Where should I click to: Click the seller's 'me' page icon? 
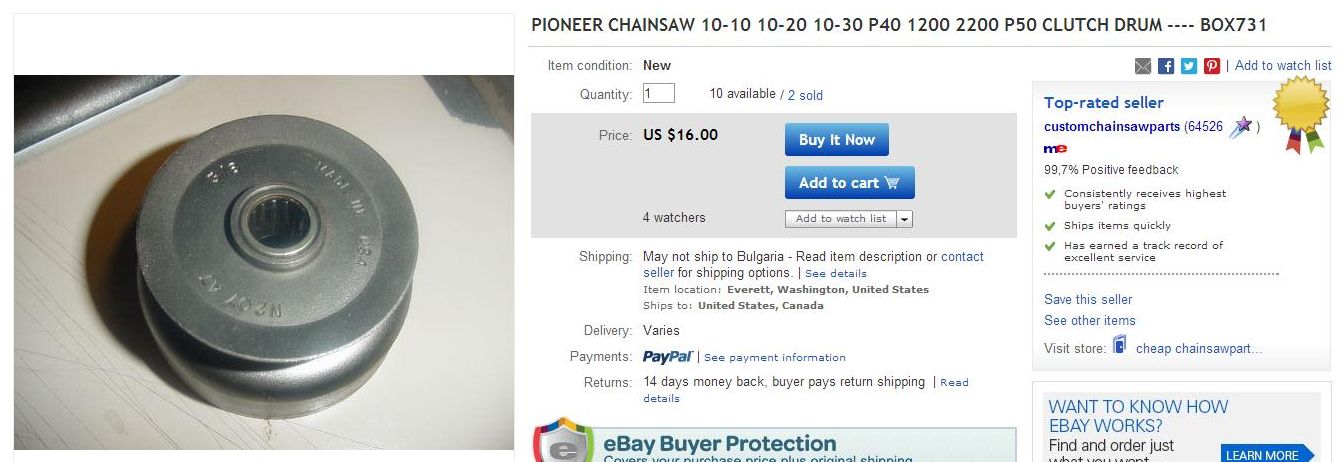click(1055, 149)
